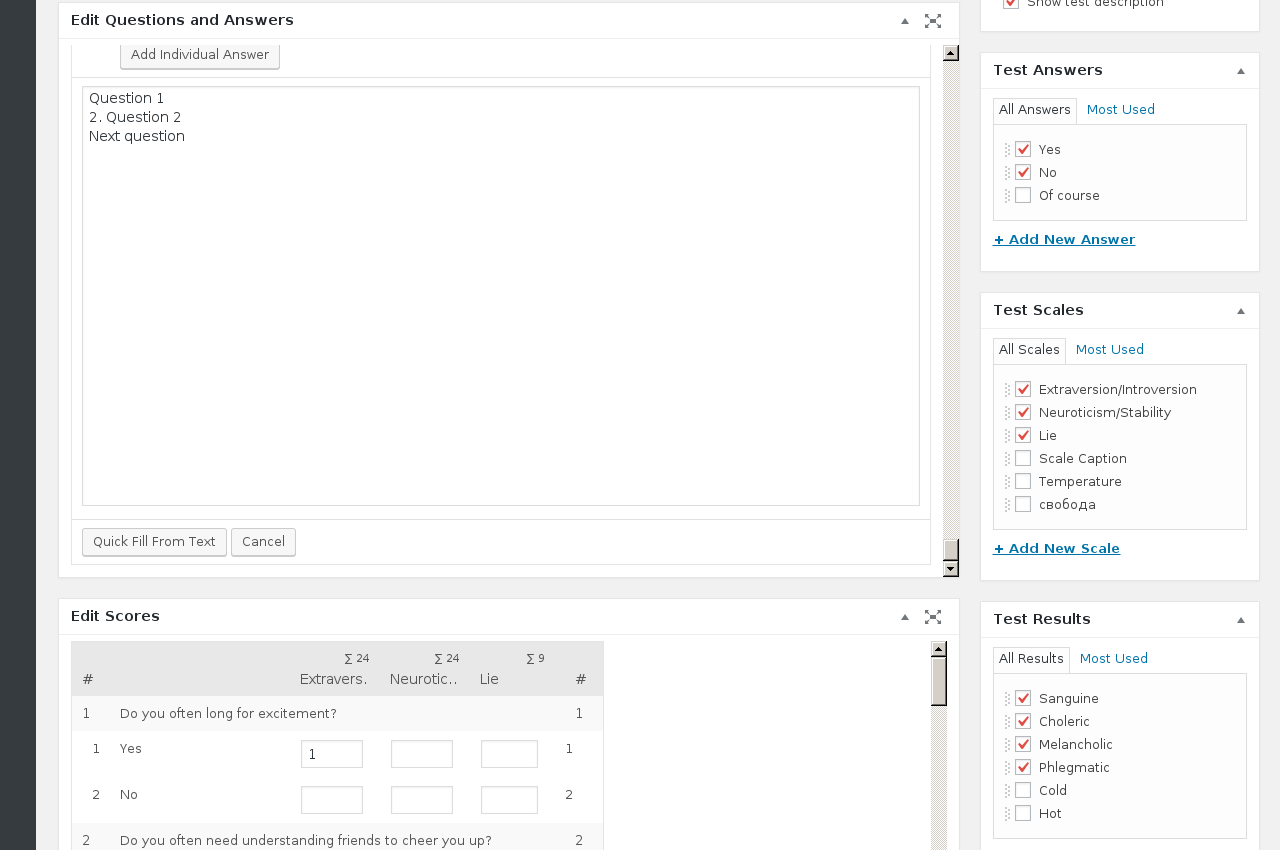Screen dimensions: 1280x850
Task: Click the drag handle beside Neuroticism/Stability
Action: tap(1007, 413)
